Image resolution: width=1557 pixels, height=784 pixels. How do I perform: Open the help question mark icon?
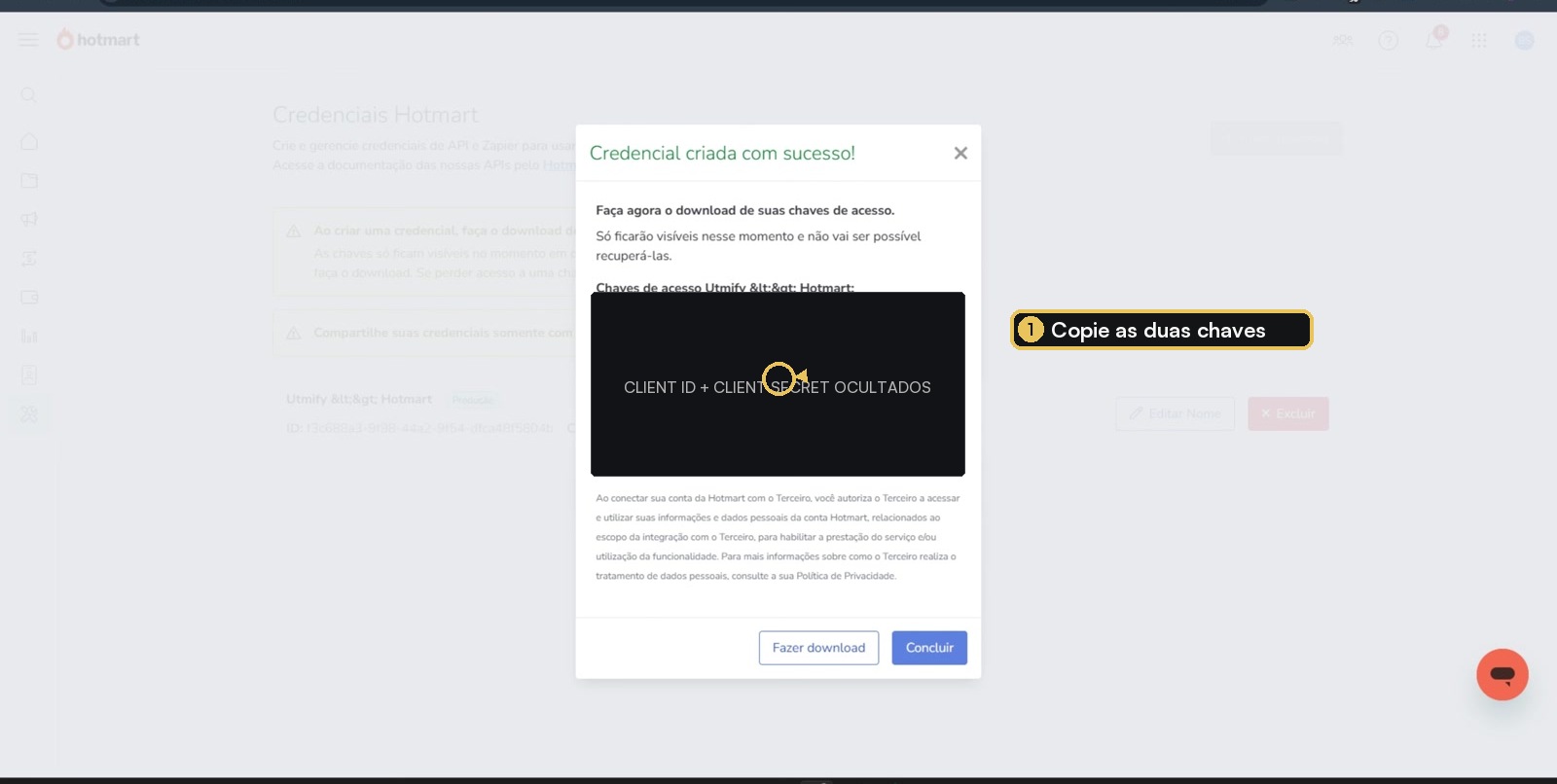(x=1389, y=40)
